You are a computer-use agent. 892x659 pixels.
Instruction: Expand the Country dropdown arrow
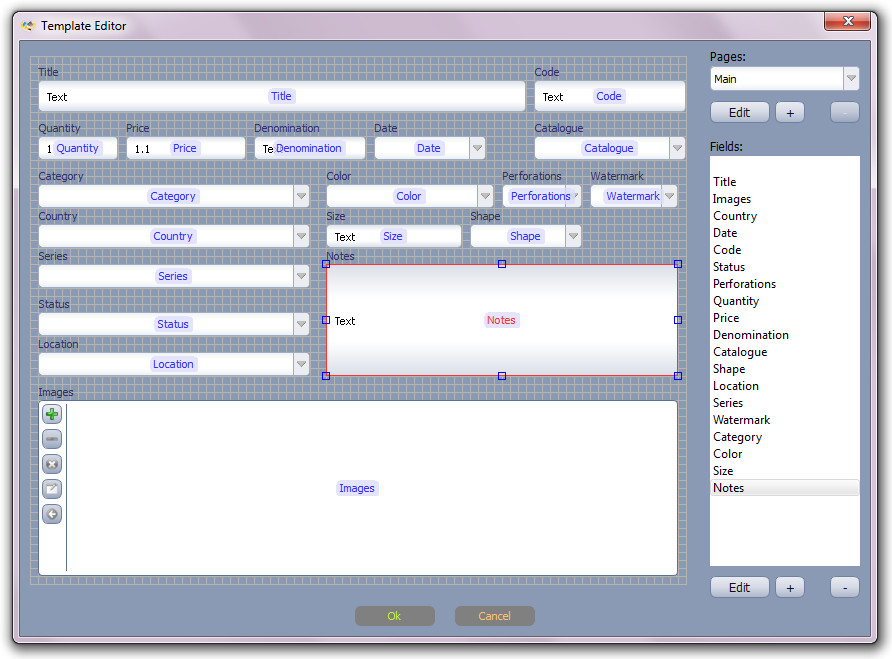tap(302, 236)
